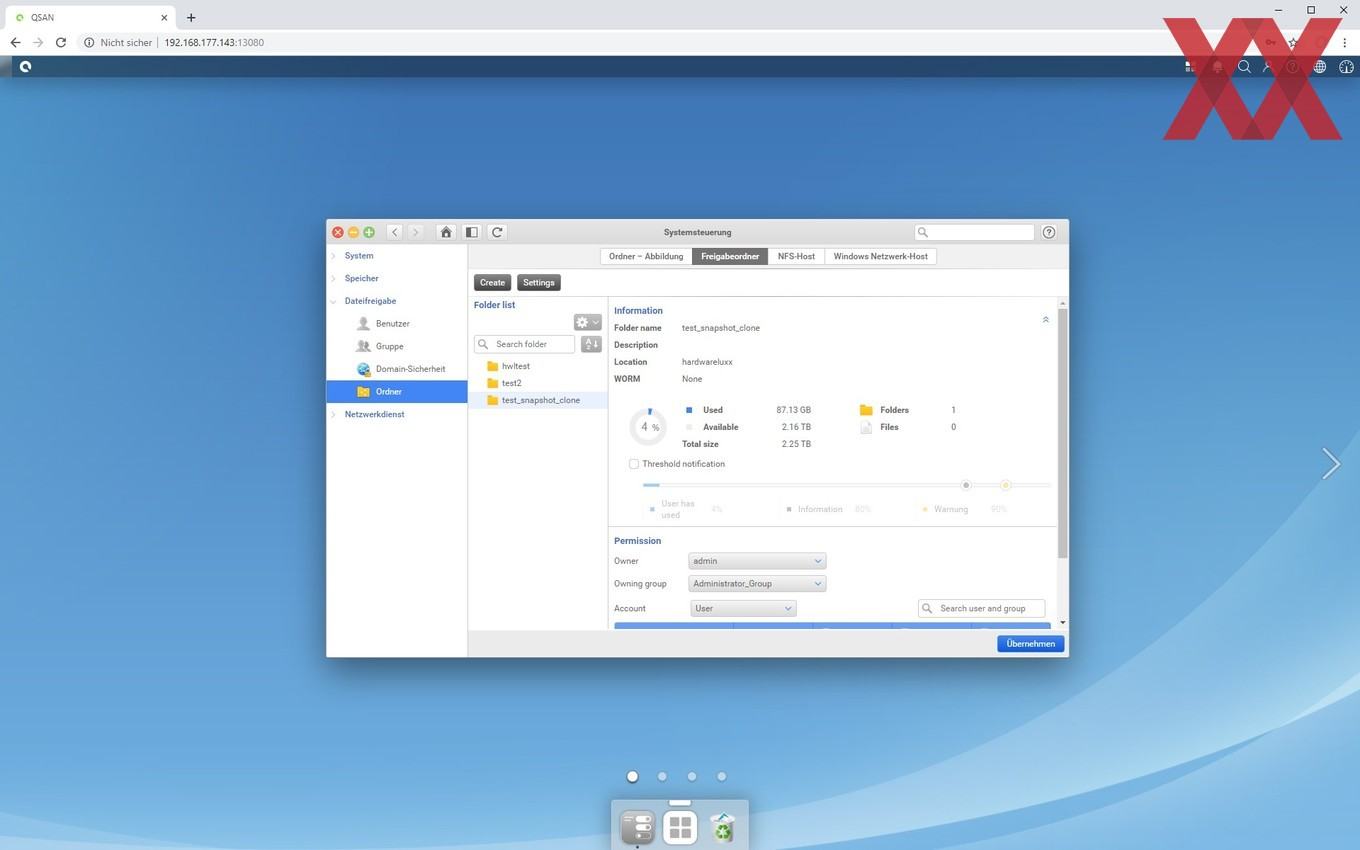Select the QSAN browser tab
Viewport: 1360px width, 850px height.
click(x=90, y=17)
